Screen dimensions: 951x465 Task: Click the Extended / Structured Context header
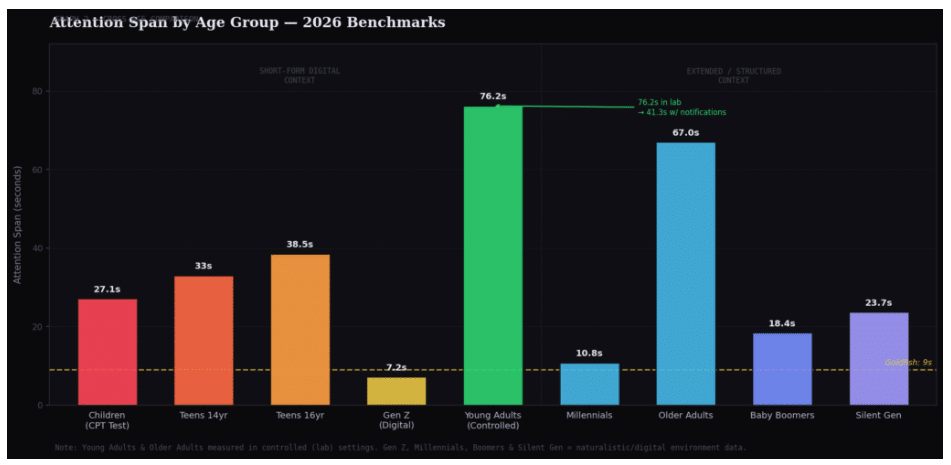click(x=733, y=76)
